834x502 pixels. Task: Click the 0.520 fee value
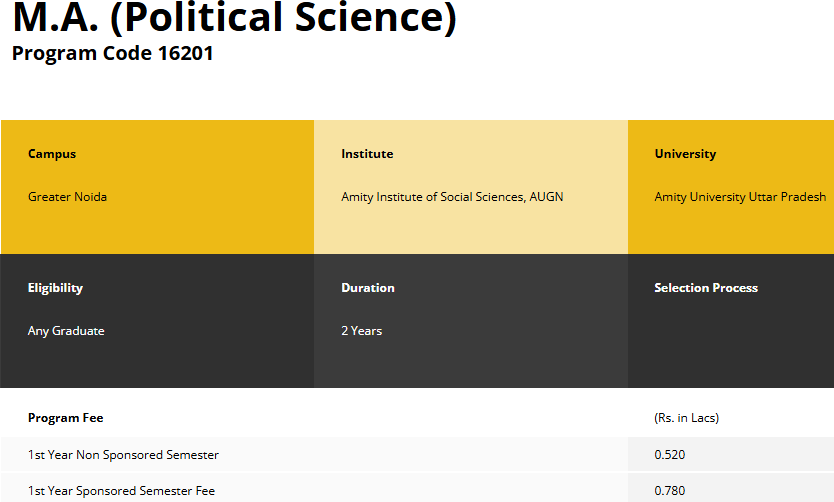(x=668, y=455)
